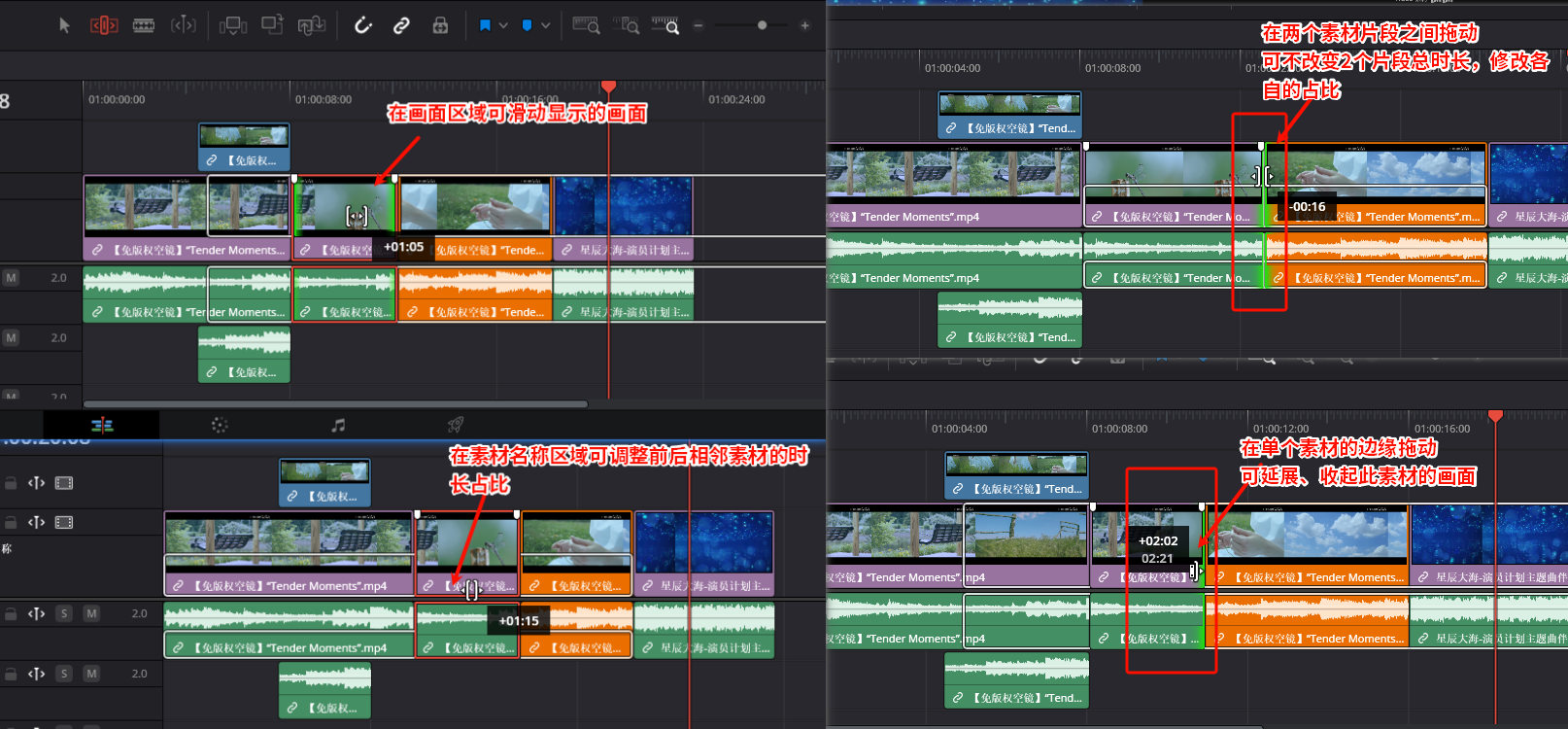Lock the upper video track in +01:15 timeline

coord(11,483)
